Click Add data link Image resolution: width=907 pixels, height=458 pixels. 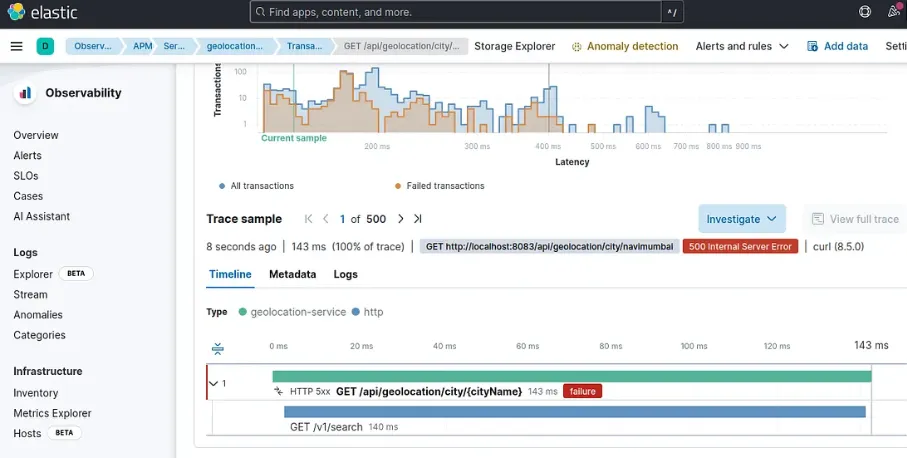click(838, 46)
